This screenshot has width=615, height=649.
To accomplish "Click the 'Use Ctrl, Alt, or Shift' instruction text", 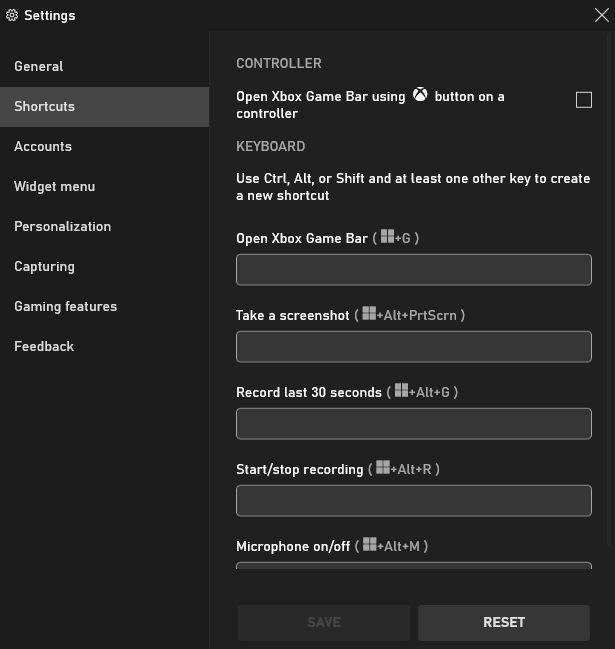I will [413, 187].
